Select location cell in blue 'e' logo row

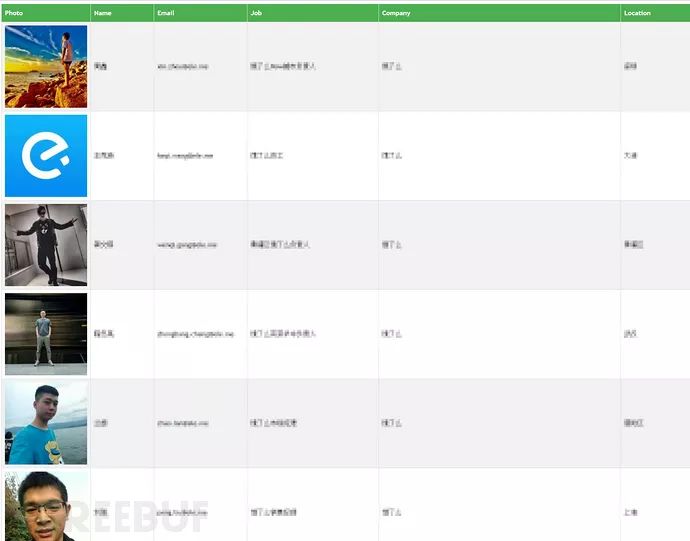tap(655, 156)
